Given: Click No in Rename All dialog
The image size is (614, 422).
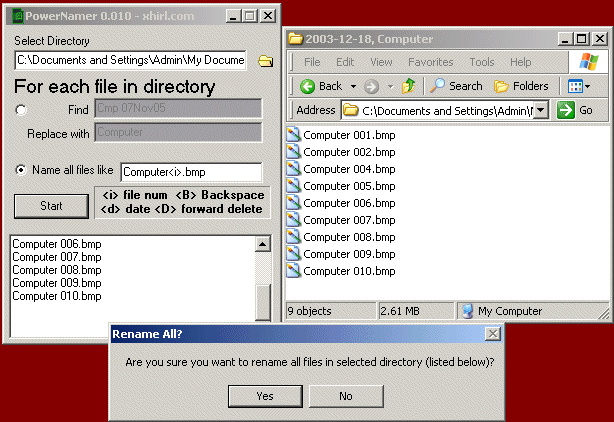Looking at the screenshot, I should tap(346, 396).
